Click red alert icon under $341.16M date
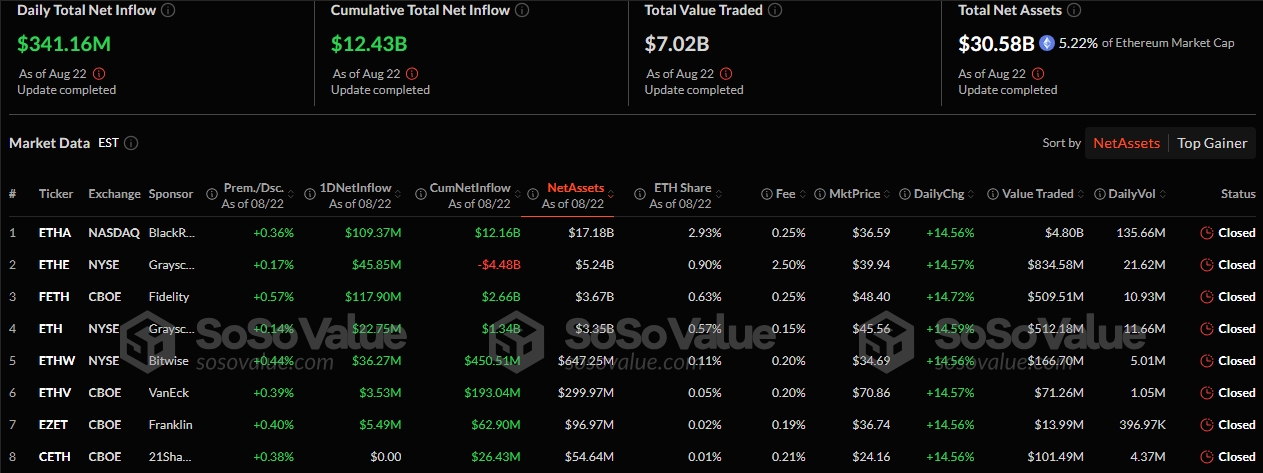The width and height of the screenshot is (1263, 473). click(98, 73)
